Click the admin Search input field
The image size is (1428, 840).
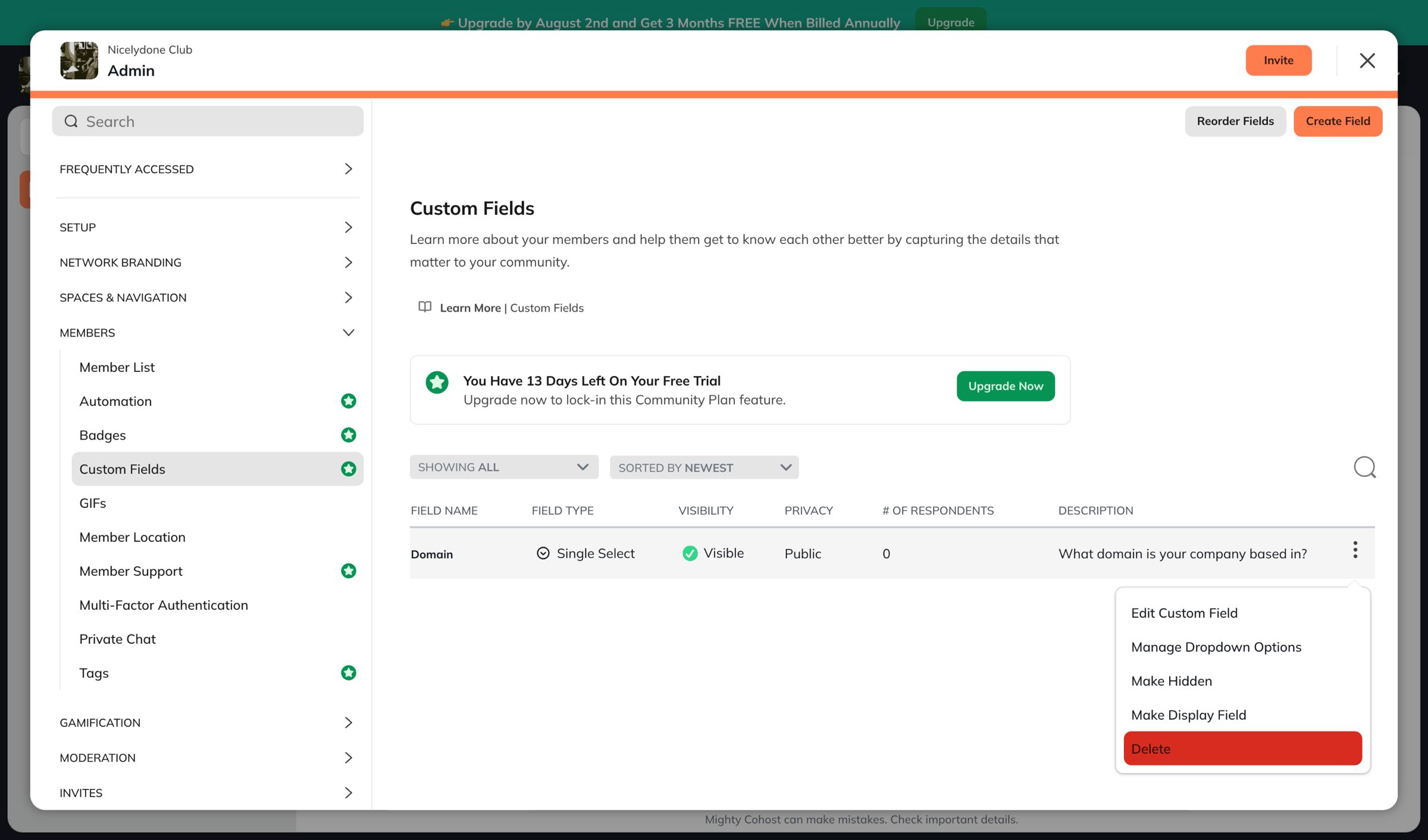point(208,121)
